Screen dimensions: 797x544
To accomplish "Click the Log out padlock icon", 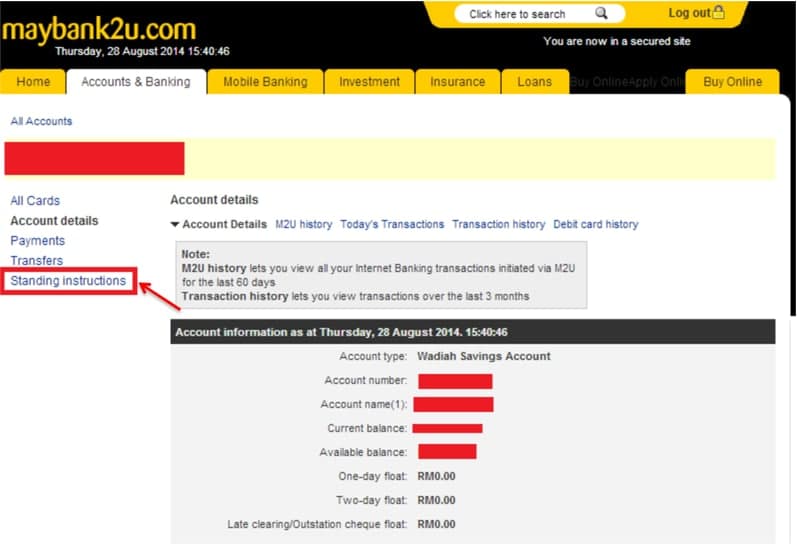I will [718, 12].
